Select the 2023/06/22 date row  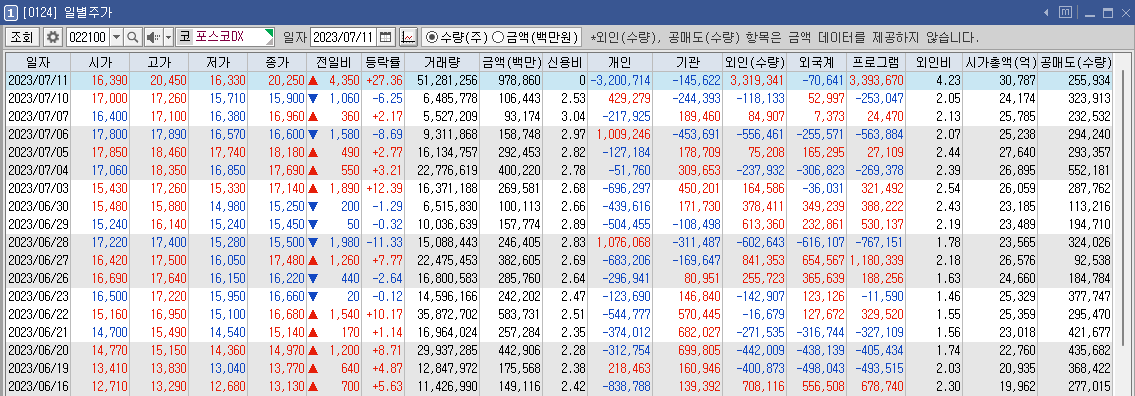(x=560, y=313)
